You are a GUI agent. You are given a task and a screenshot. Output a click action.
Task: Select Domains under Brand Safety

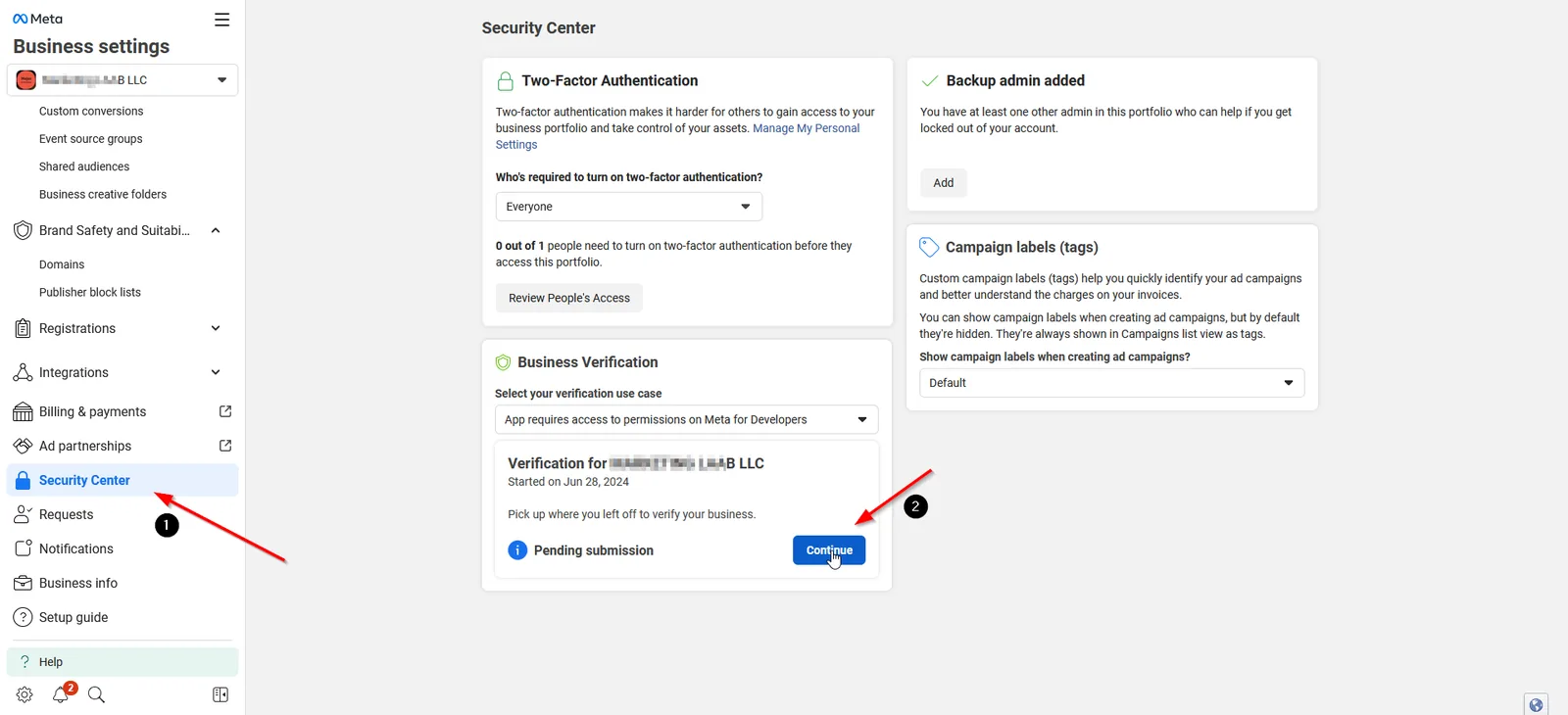[x=62, y=264]
